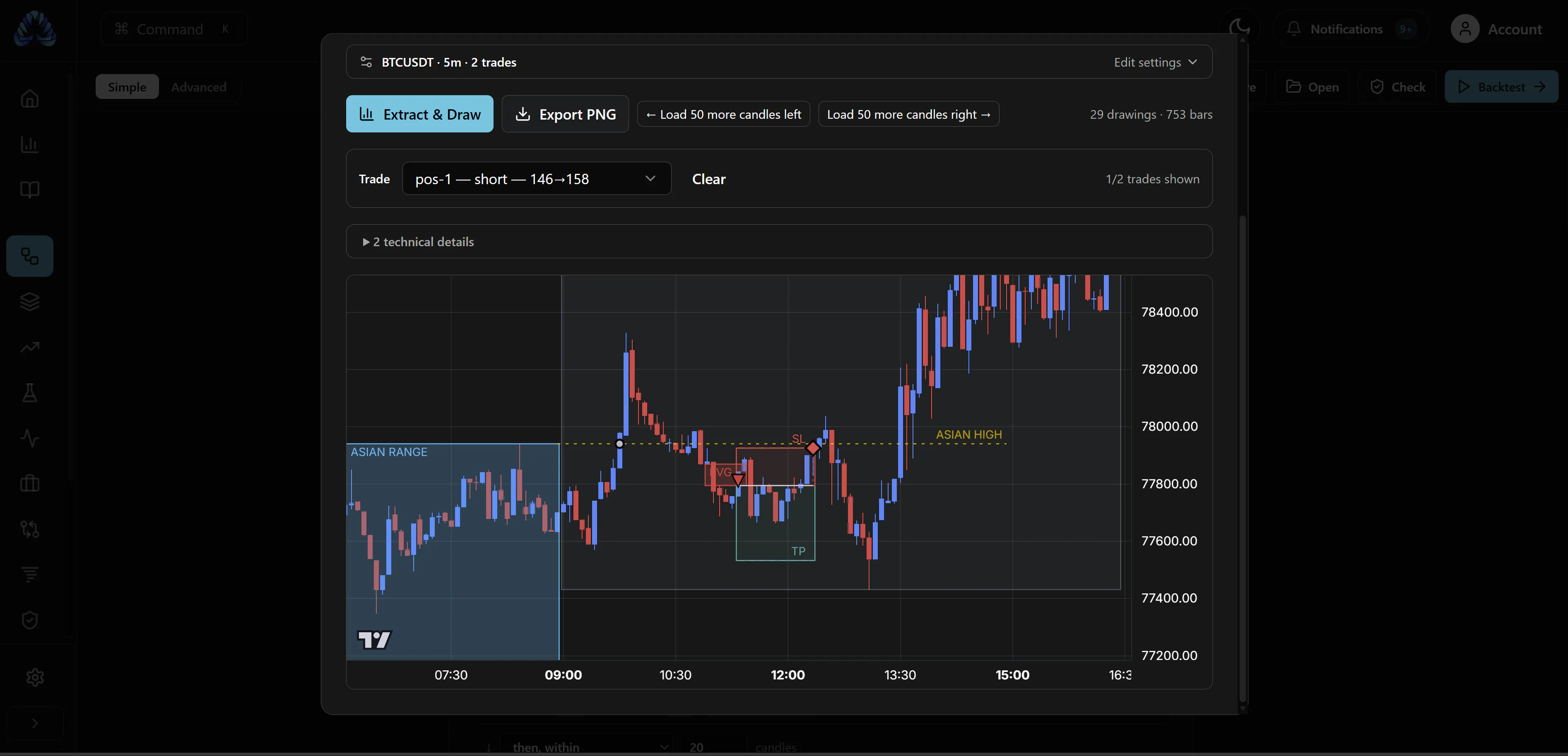Open the swap arrows sidebar icon
This screenshot has width=1568, height=756.
[30, 529]
